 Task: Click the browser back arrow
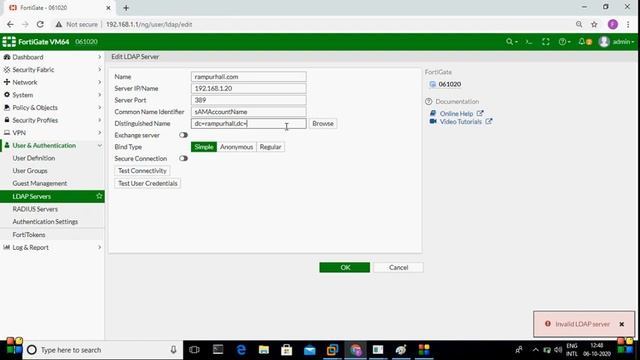click(x=10, y=24)
